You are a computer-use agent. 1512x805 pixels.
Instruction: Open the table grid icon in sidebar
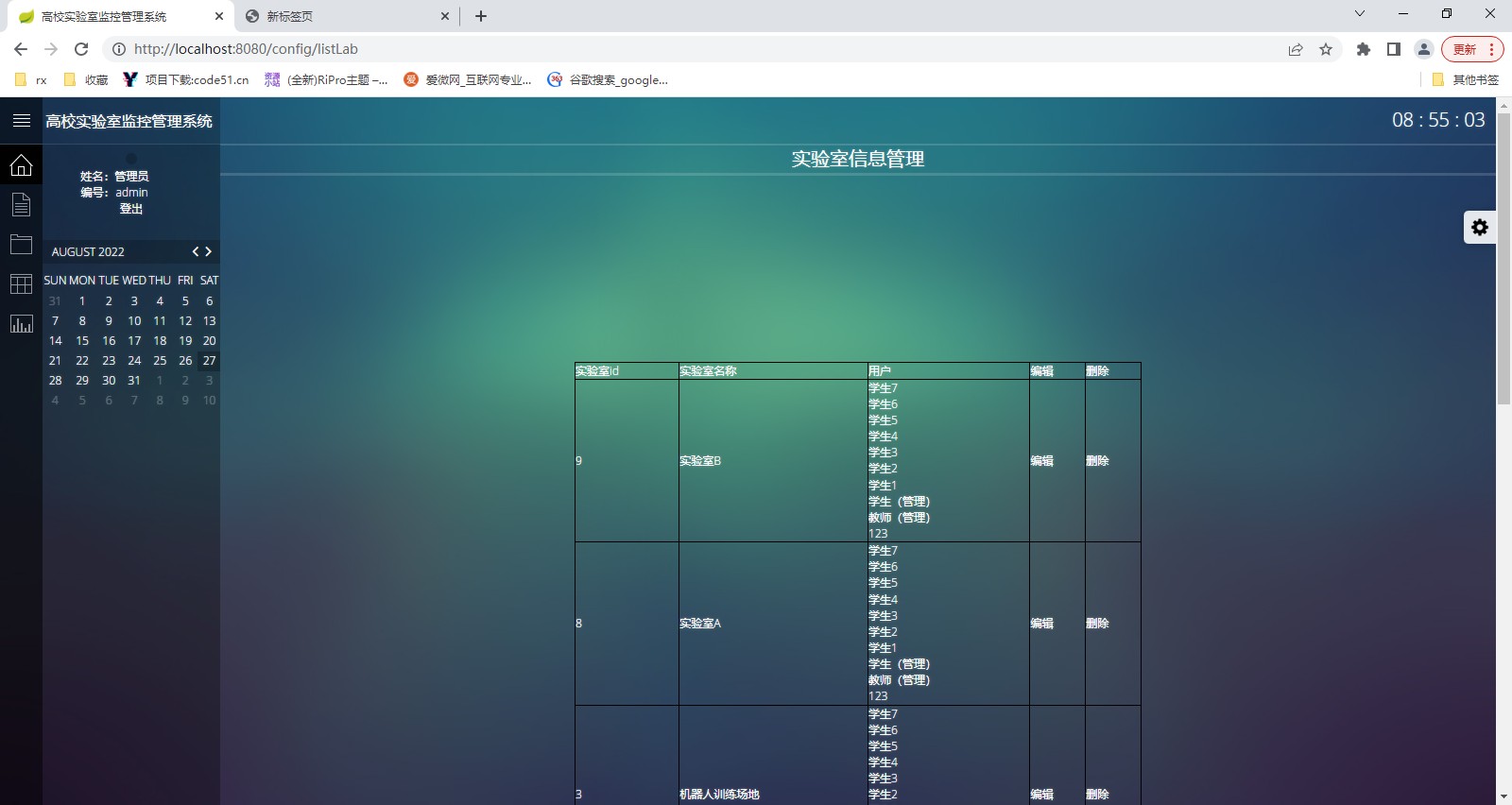21,283
